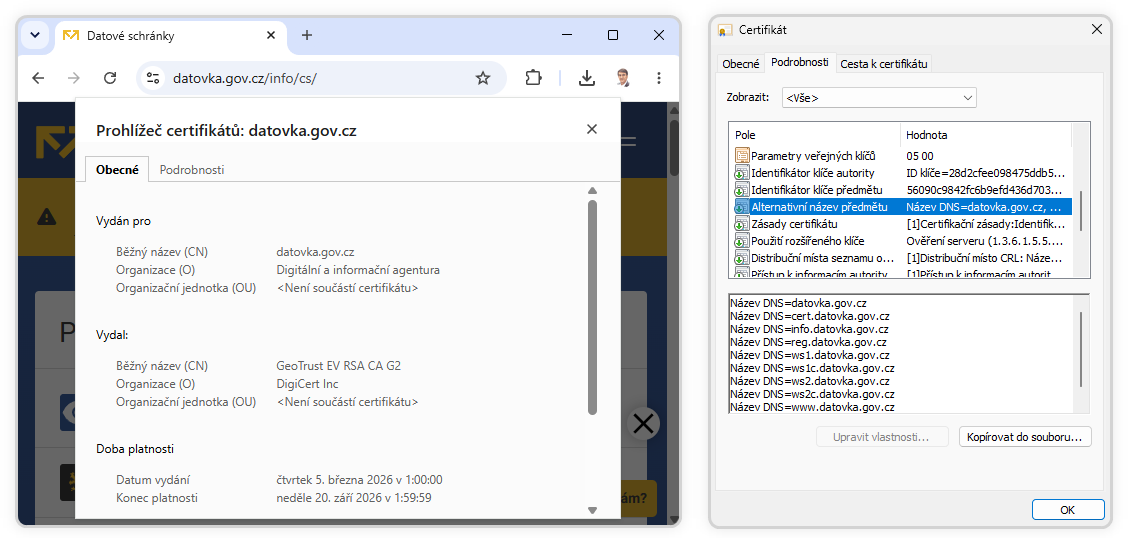Click the Název DNS=ws1c.datovka.gov.cz line
Screen dimensions: 1128x538
coord(812,368)
